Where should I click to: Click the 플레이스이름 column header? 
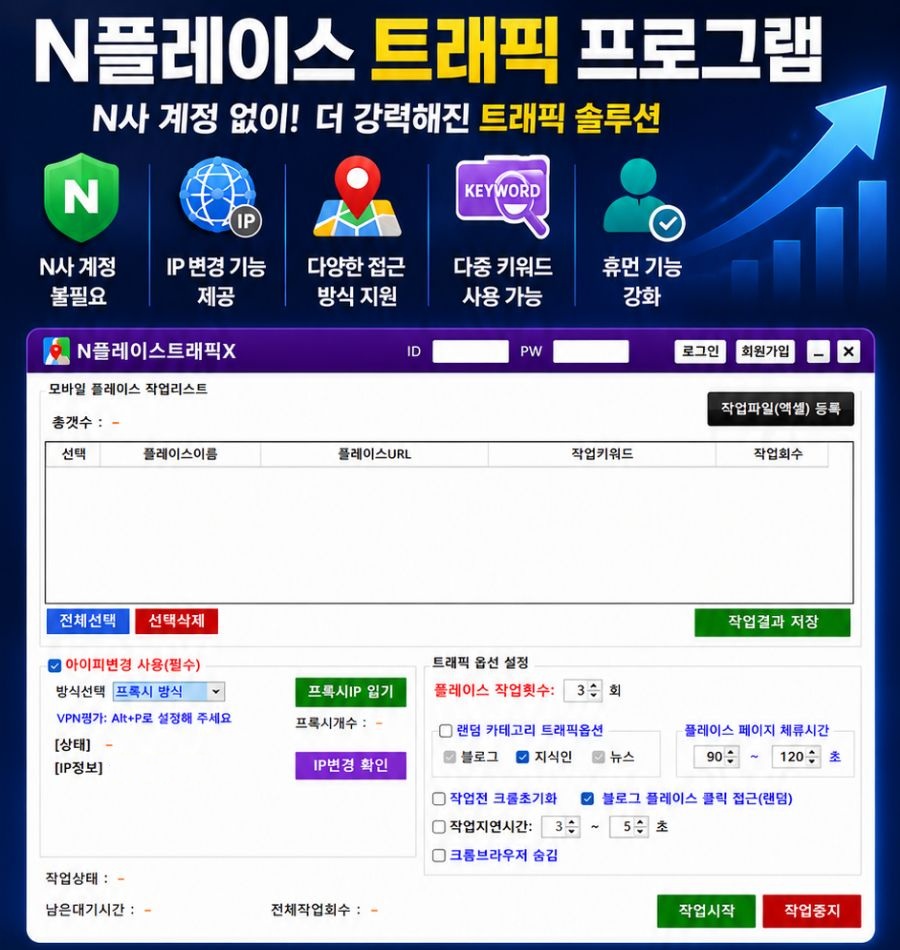180,454
